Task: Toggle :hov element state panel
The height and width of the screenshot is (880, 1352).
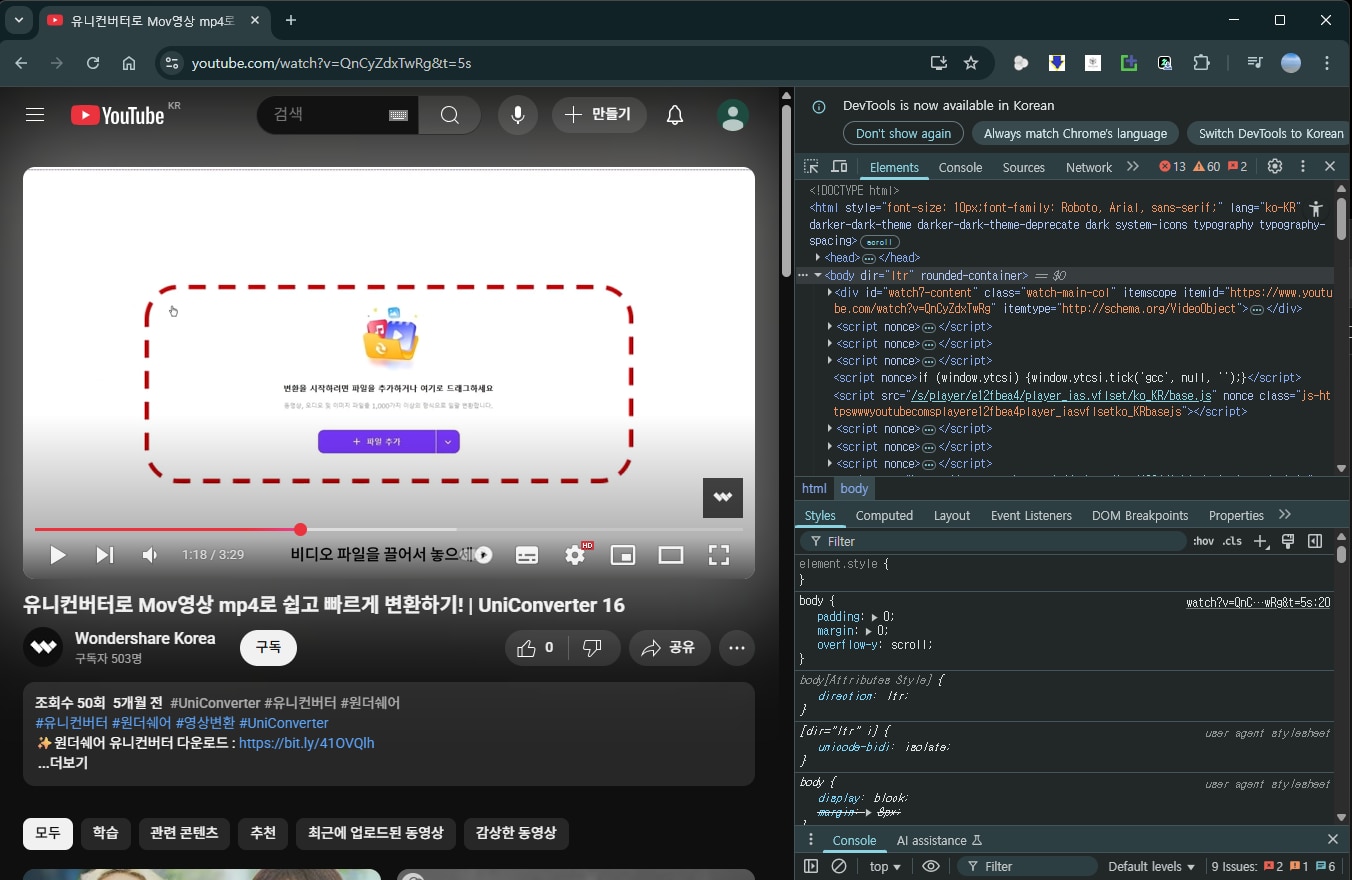Action: coord(1203,541)
